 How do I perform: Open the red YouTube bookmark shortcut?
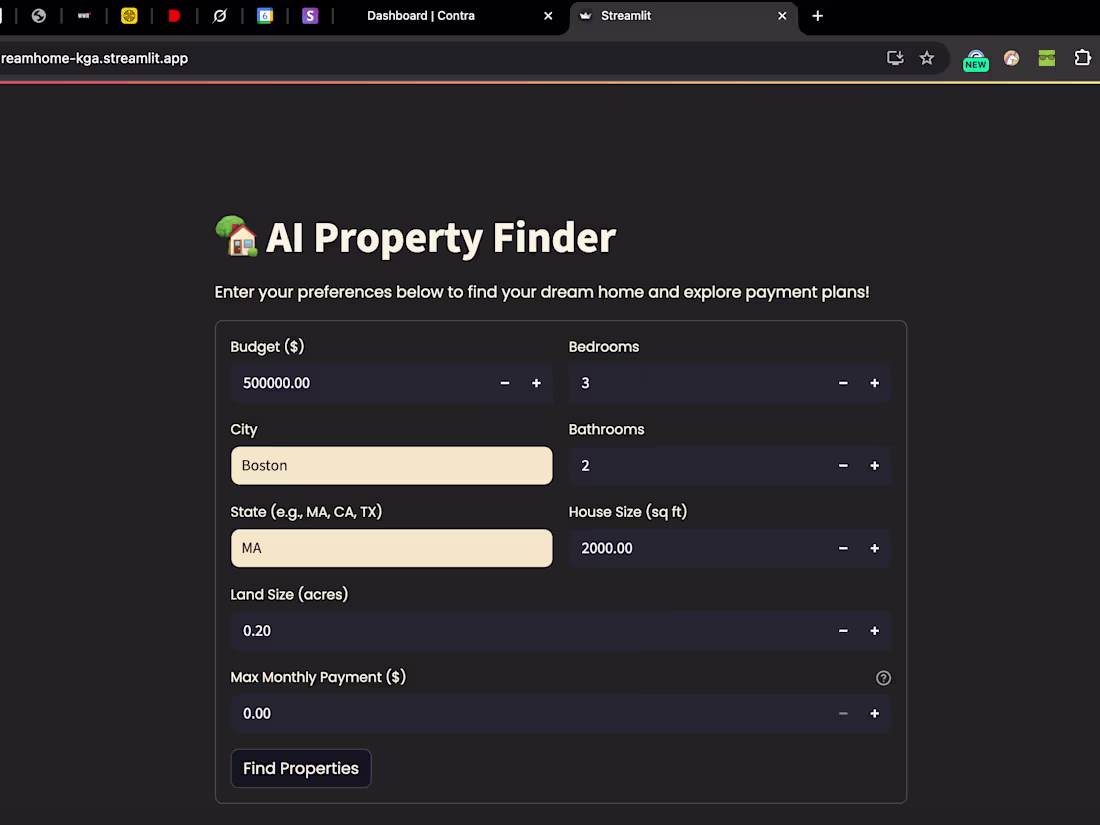(174, 15)
